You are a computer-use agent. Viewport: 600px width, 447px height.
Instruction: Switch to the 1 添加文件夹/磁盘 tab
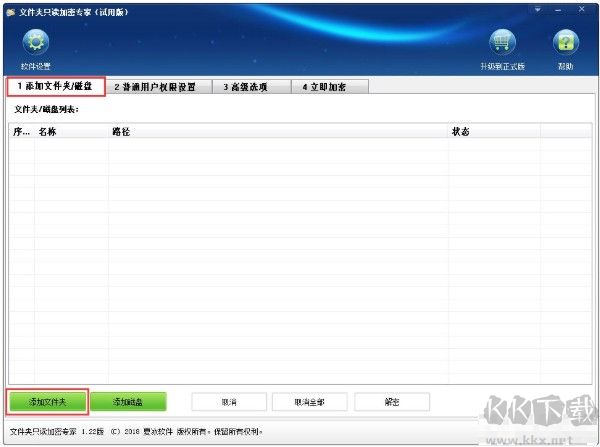(55, 86)
